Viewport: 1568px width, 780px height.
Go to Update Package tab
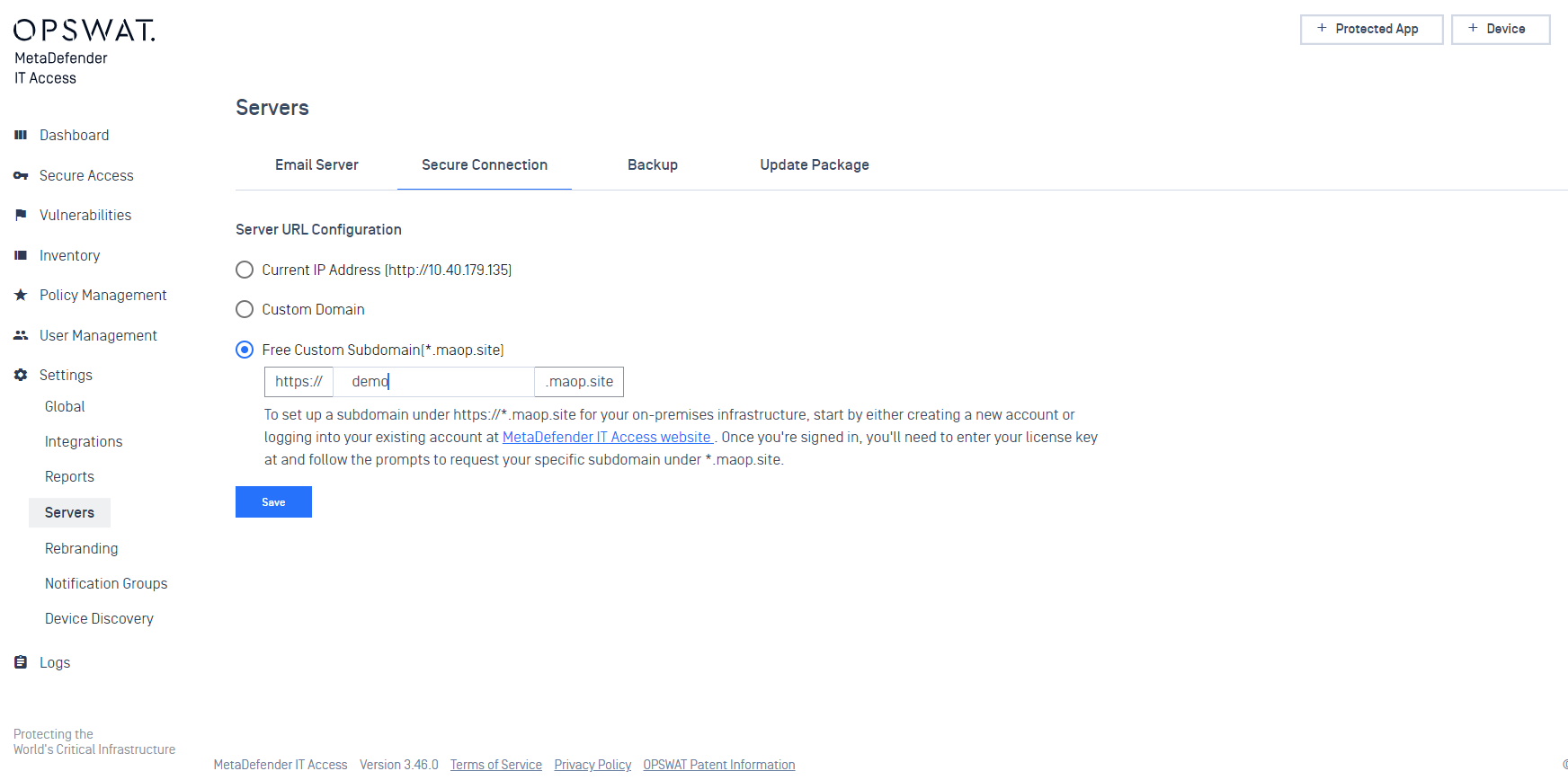coord(815,164)
